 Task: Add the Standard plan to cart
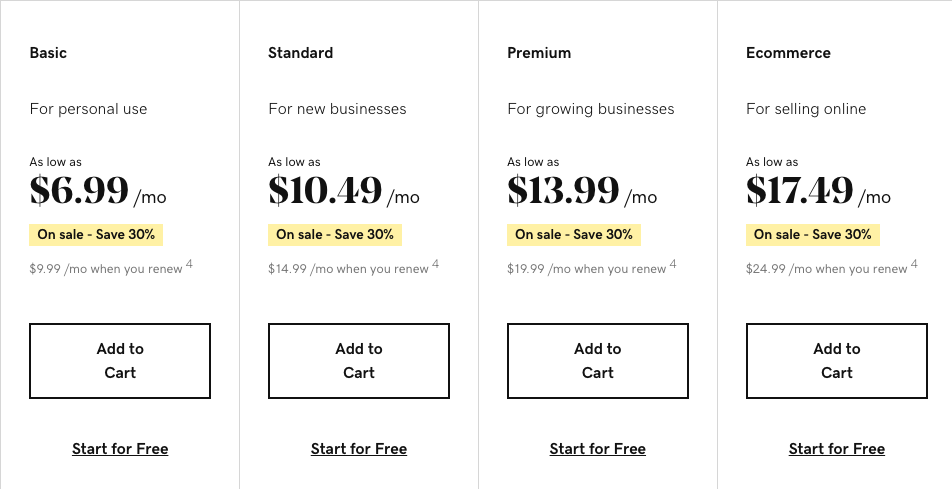click(359, 361)
